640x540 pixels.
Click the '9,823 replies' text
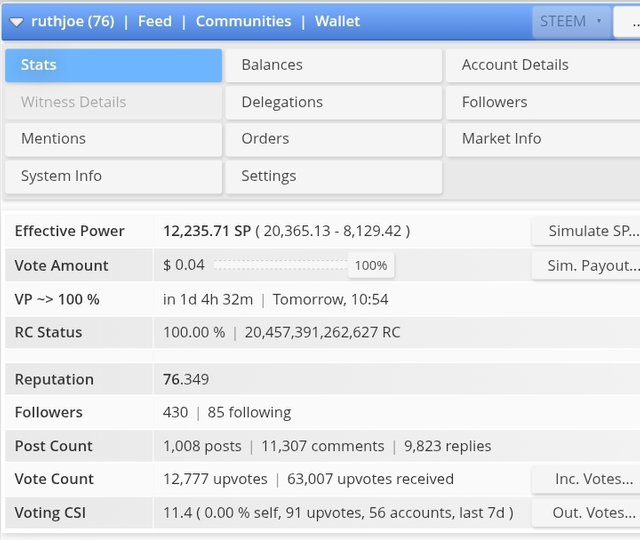[448, 446]
